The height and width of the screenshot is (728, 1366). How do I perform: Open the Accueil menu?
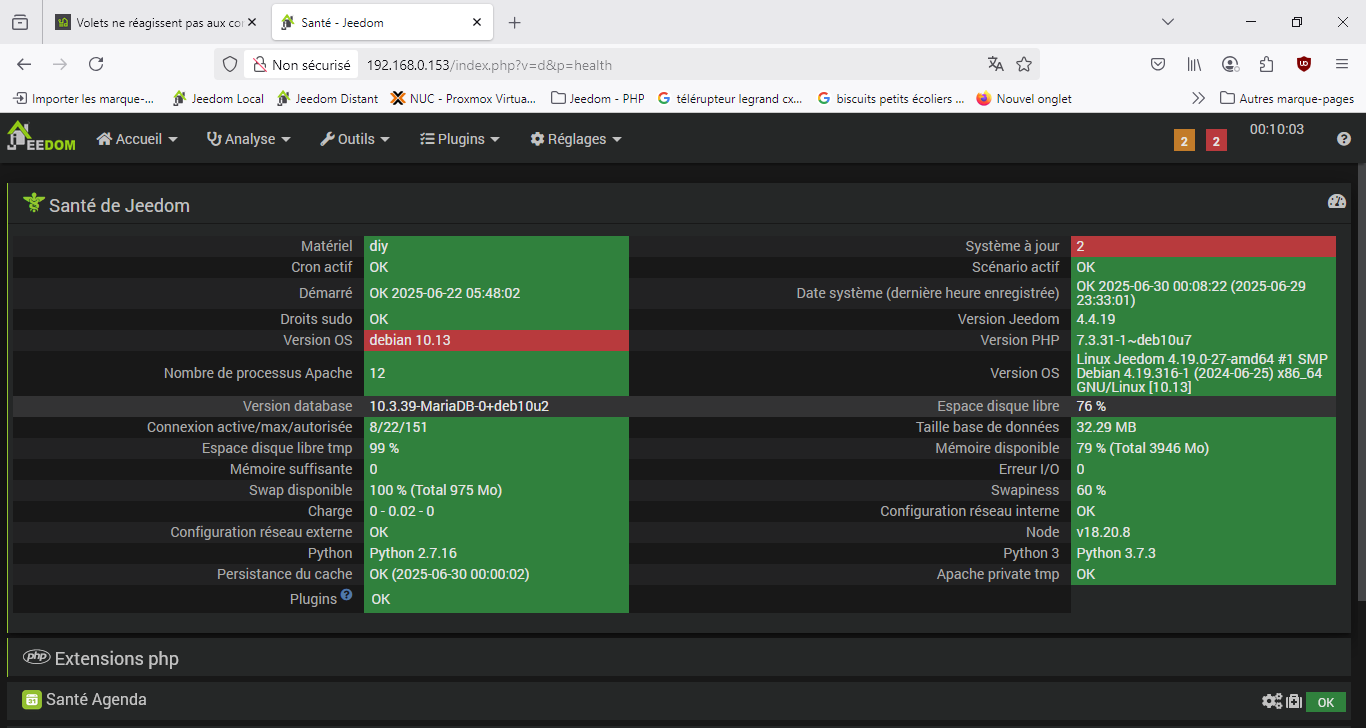pos(137,139)
